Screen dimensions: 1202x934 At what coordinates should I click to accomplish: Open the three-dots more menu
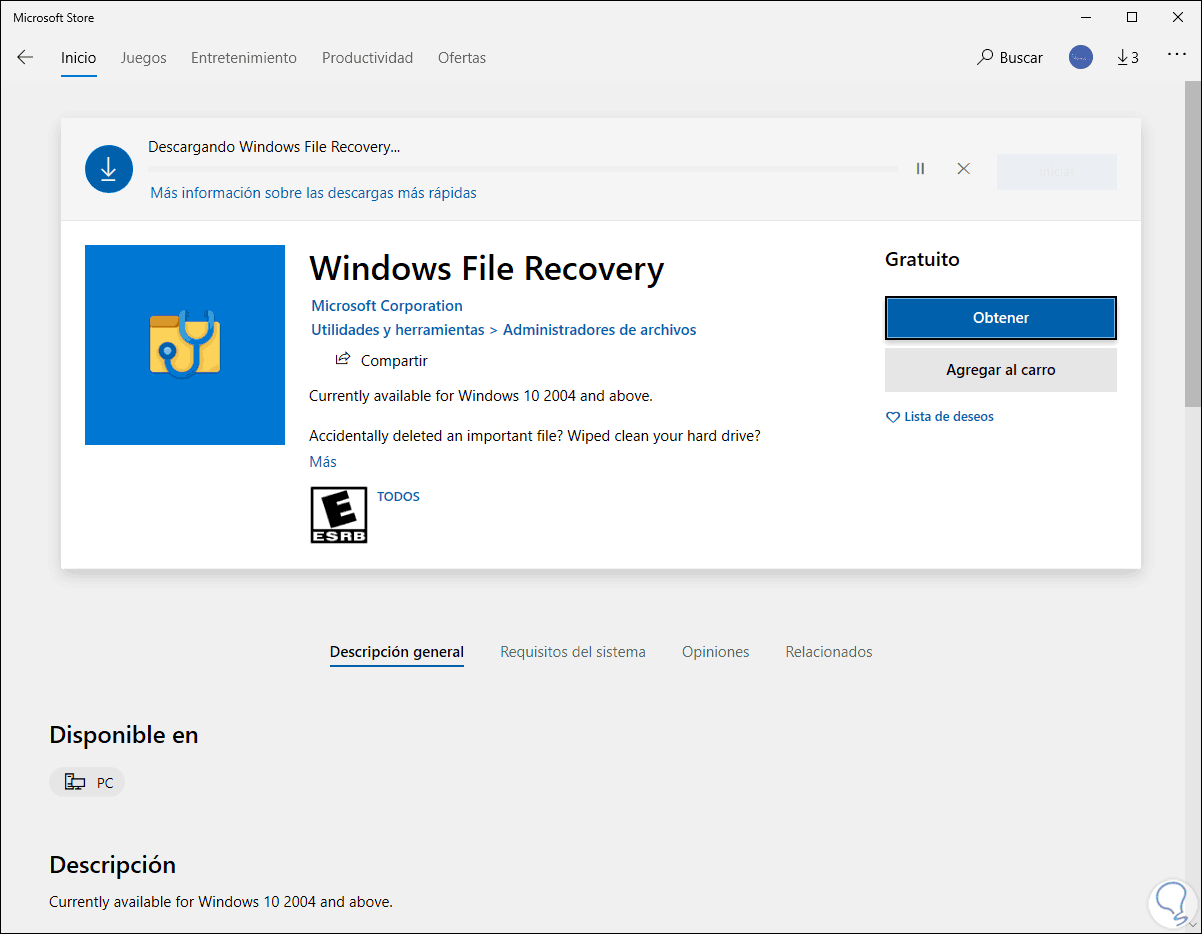point(1177,56)
